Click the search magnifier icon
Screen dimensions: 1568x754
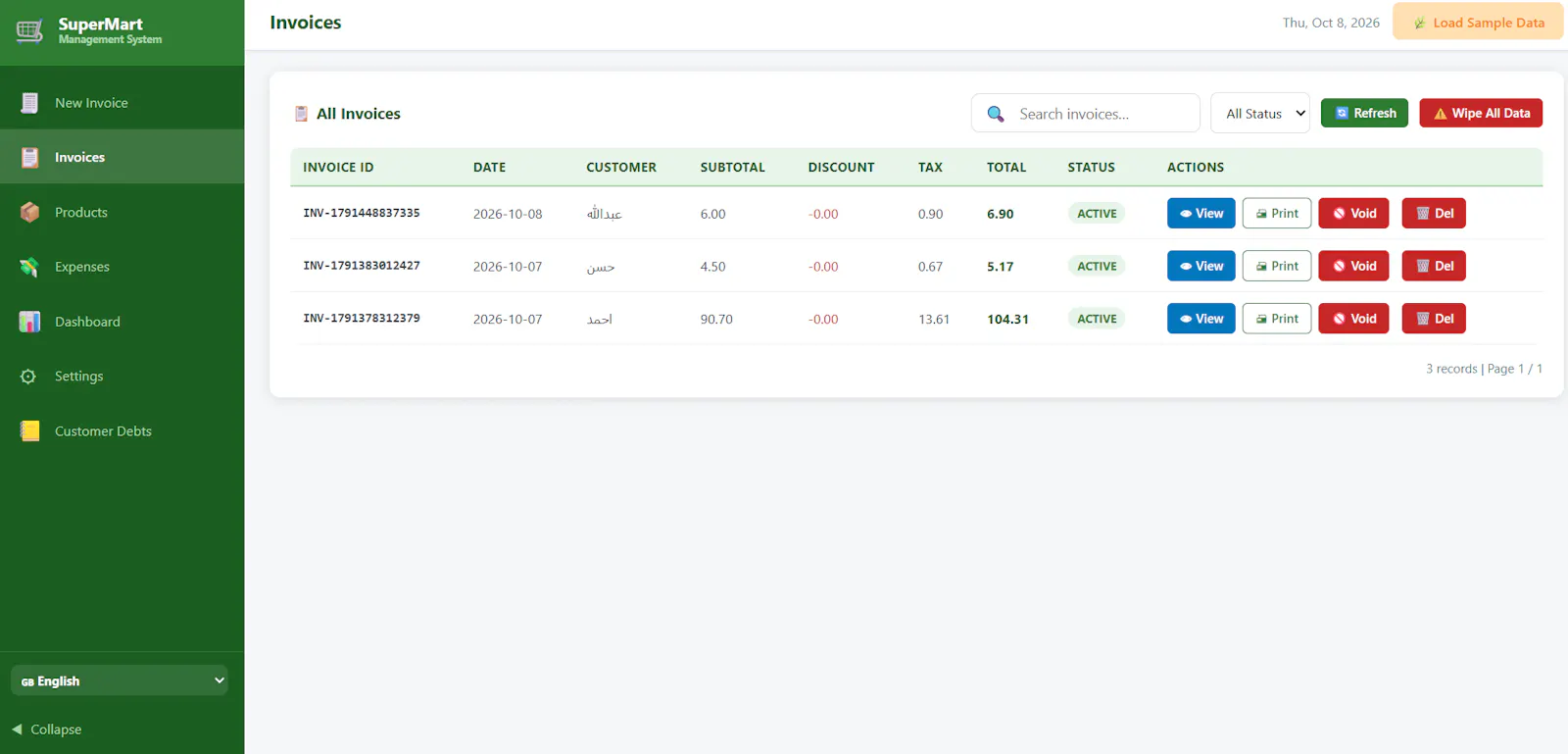(x=996, y=114)
